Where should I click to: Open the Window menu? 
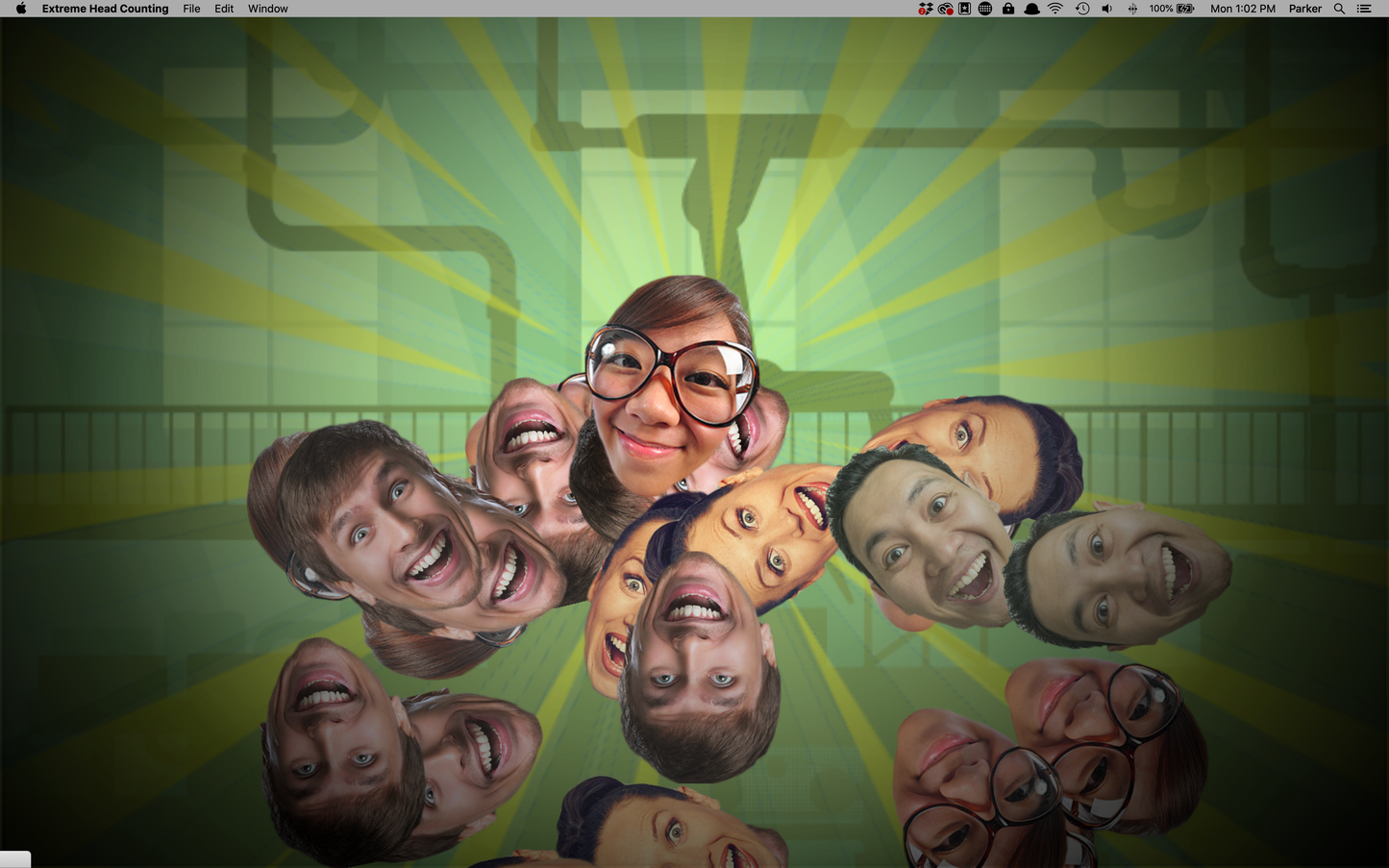(268, 9)
